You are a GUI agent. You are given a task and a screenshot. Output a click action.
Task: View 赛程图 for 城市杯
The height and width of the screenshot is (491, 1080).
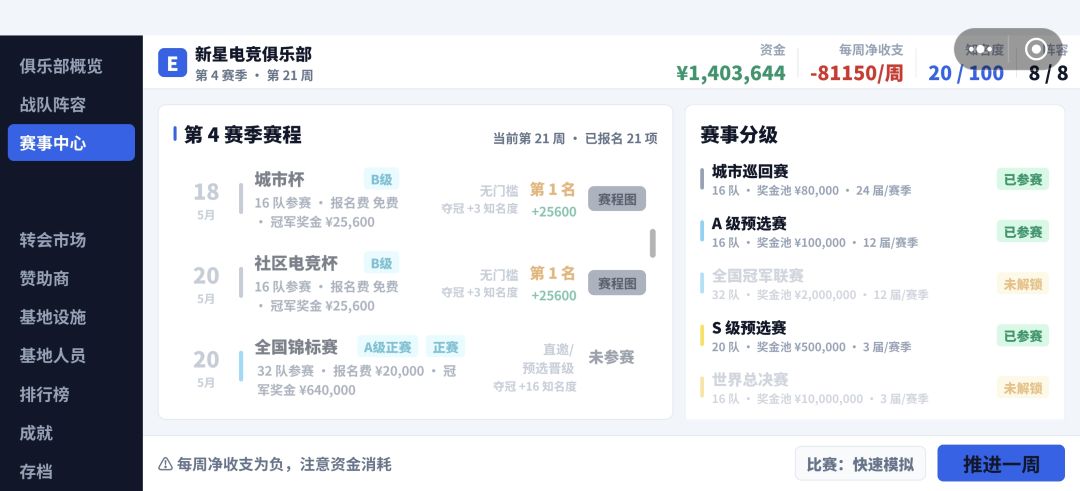pos(616,199)
